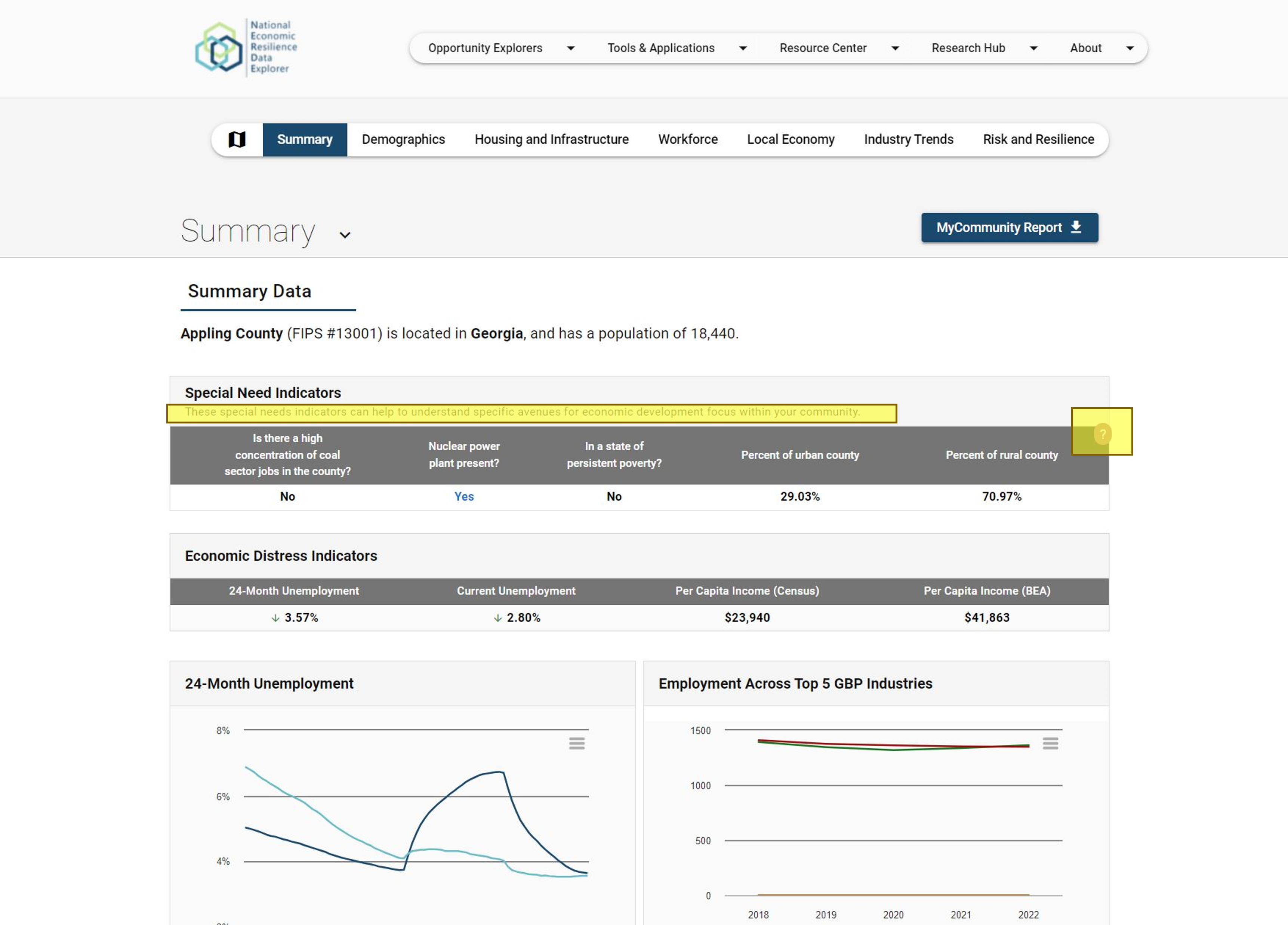
Task: Click the Employment Across Top 5 GBP Industries title
Action: click(795, 684)
